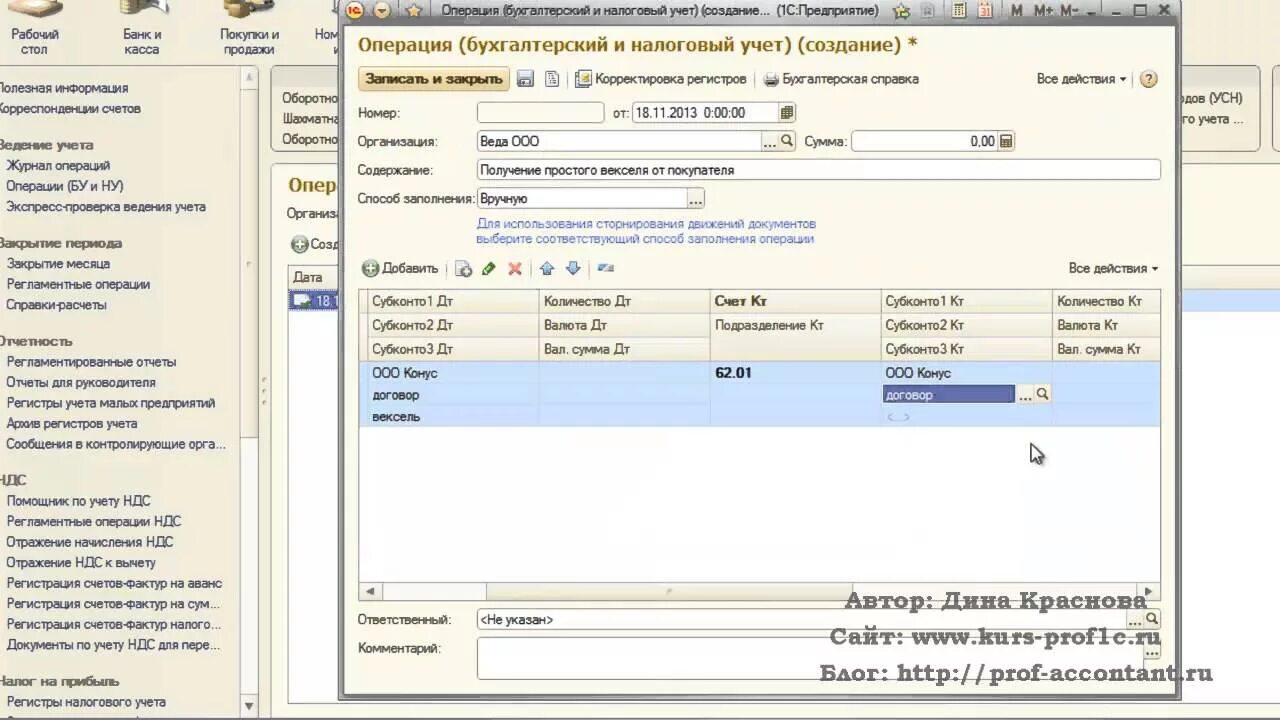The width and height of the screenshot is (1280, 720).
Task: Click the Содержание text field
Action: tap(818, 170)
